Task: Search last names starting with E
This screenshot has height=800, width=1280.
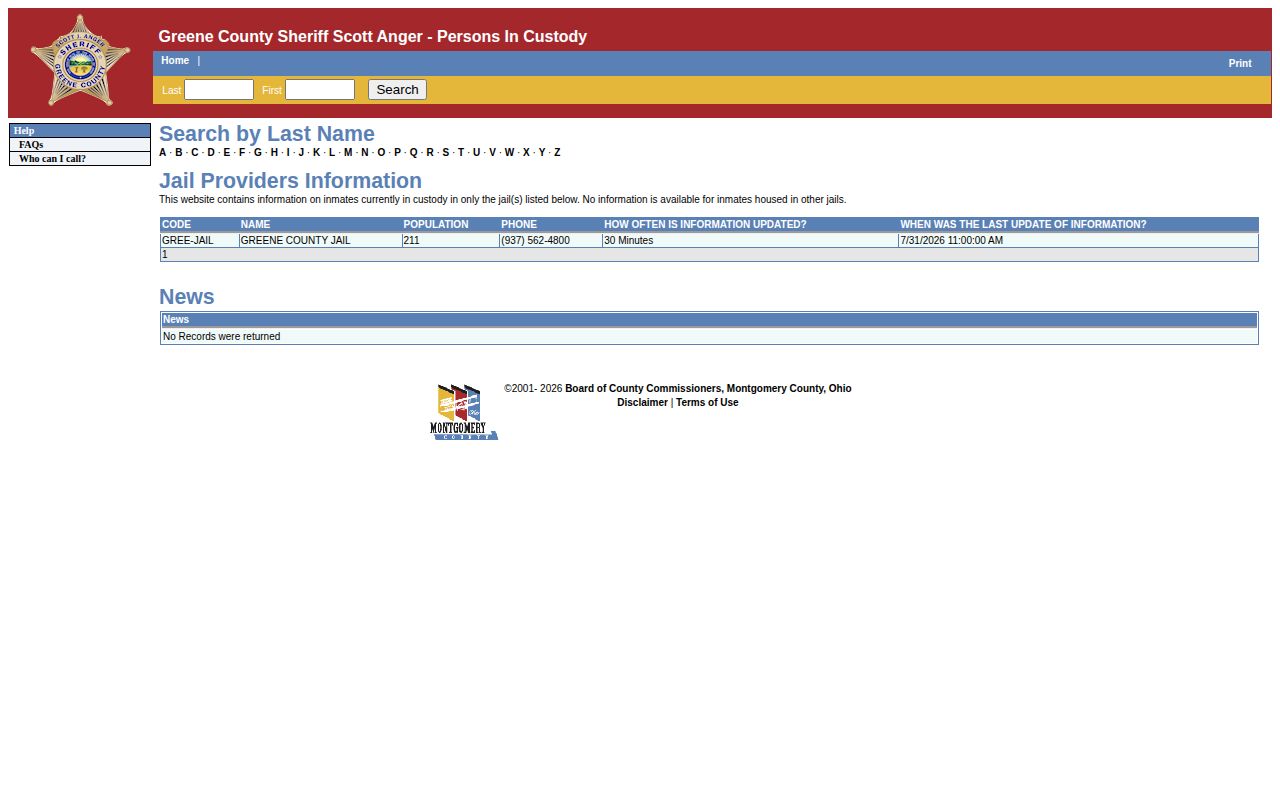Action: pos(227,153)
